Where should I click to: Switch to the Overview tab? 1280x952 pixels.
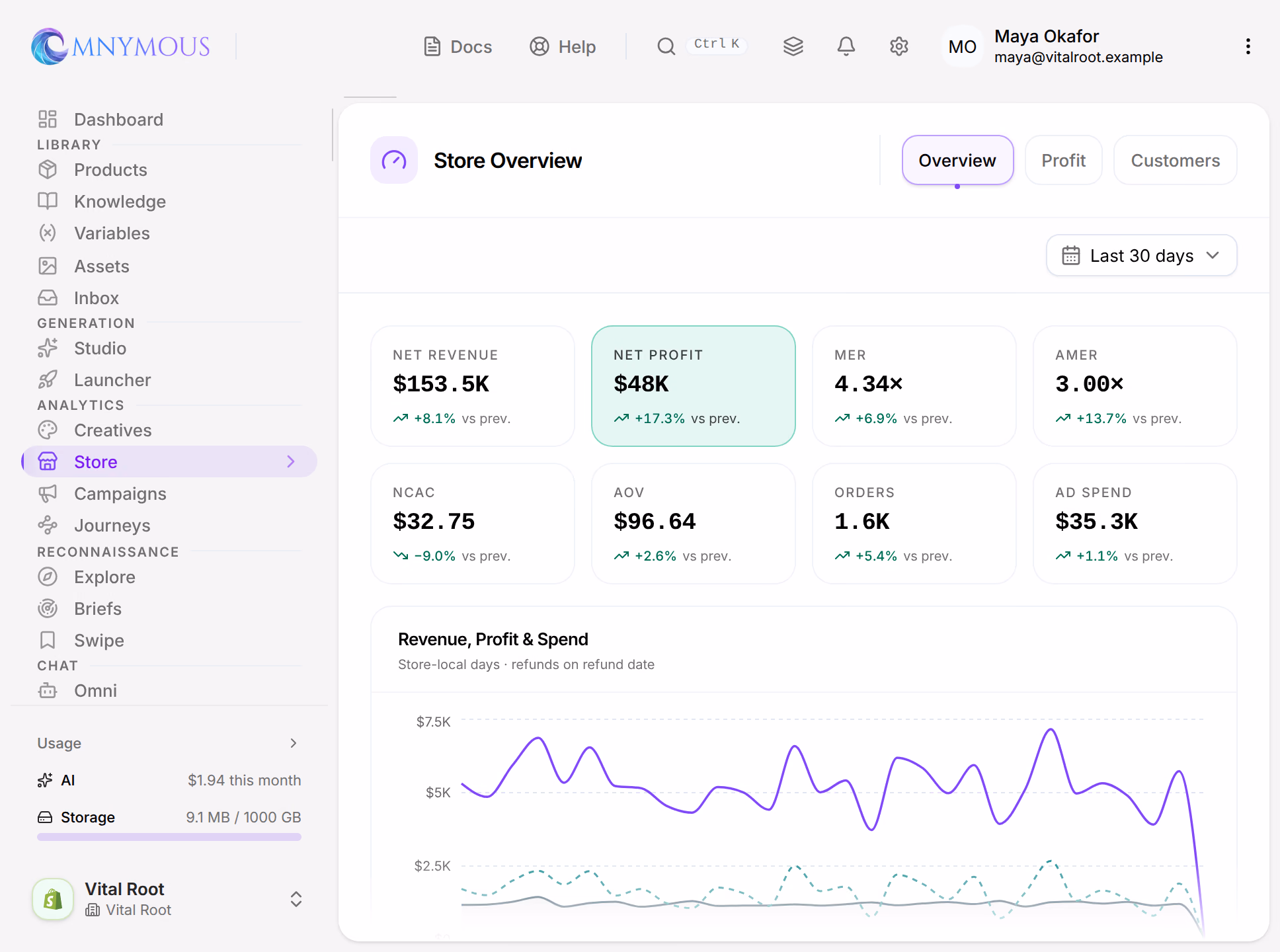pos(957,160)
